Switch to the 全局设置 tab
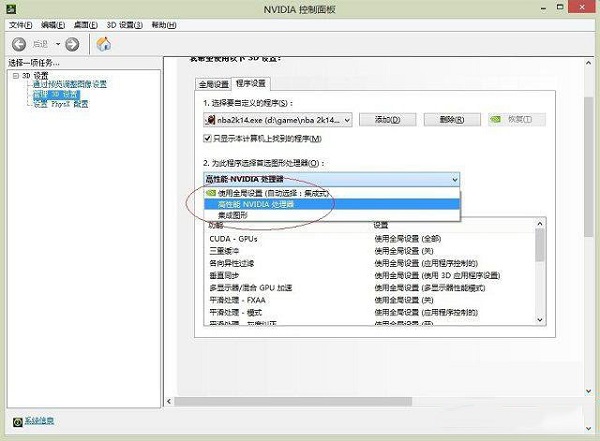The width and height of the screenshot is (600, 441). 214,84
